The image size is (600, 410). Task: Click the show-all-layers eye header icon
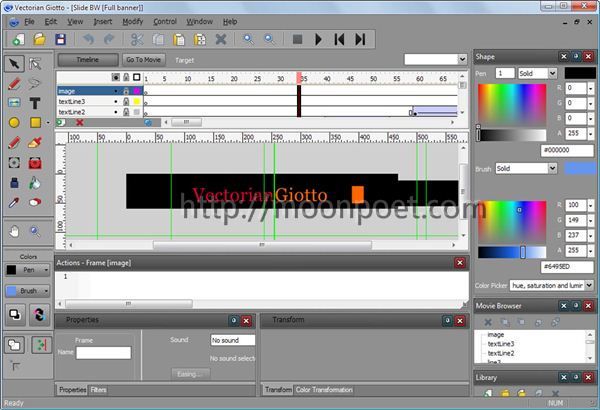click(x=116, y=77)
